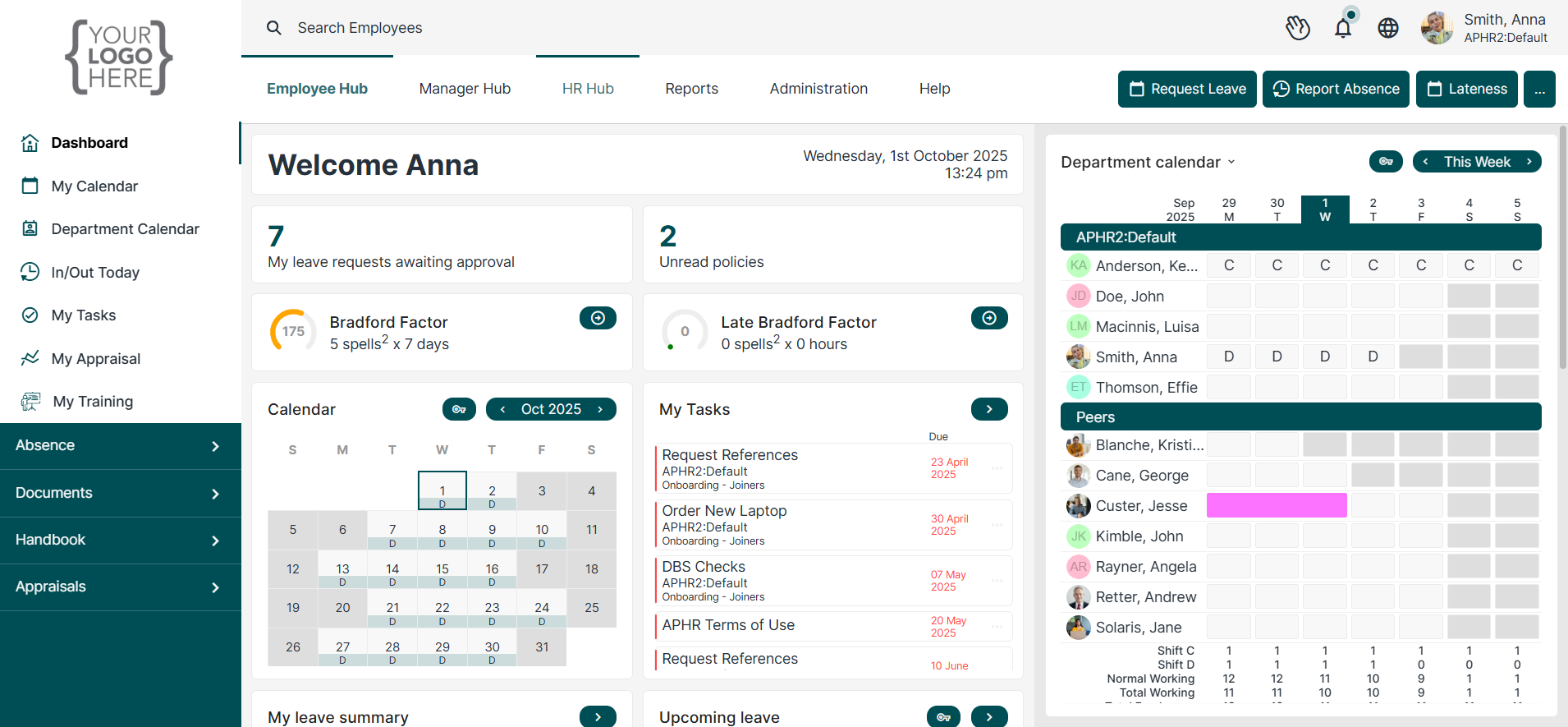Screen dimensions: 1568x727
Task: Open Late Bradford Factor details arrow
Action: point(988,318)
